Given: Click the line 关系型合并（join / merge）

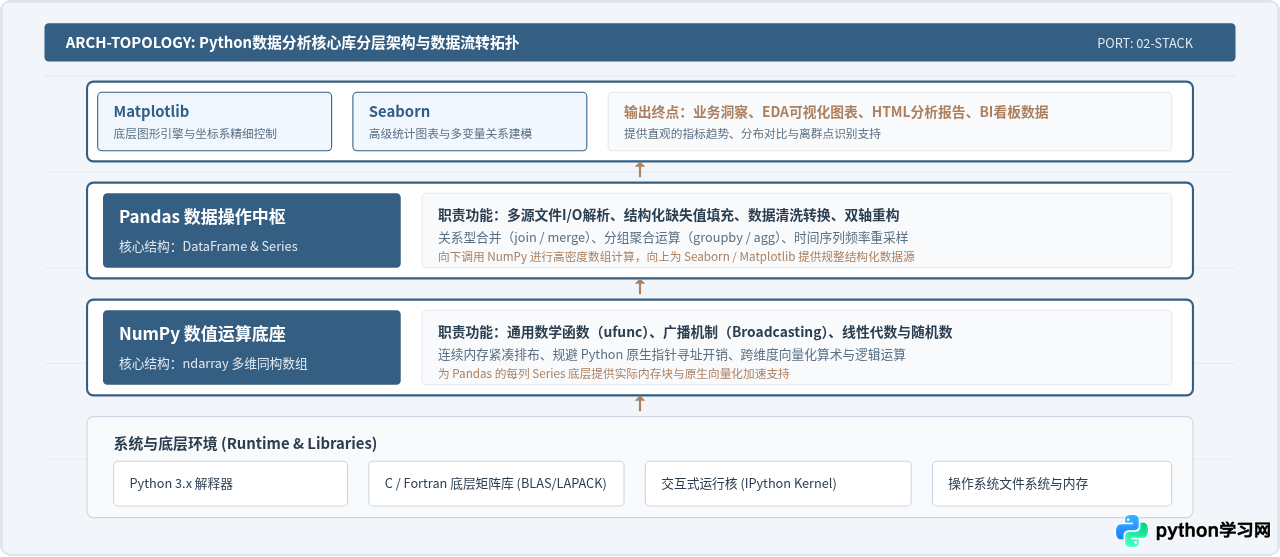Looking at the screenshot, I should pyautogui.click(x=673, y=238).
